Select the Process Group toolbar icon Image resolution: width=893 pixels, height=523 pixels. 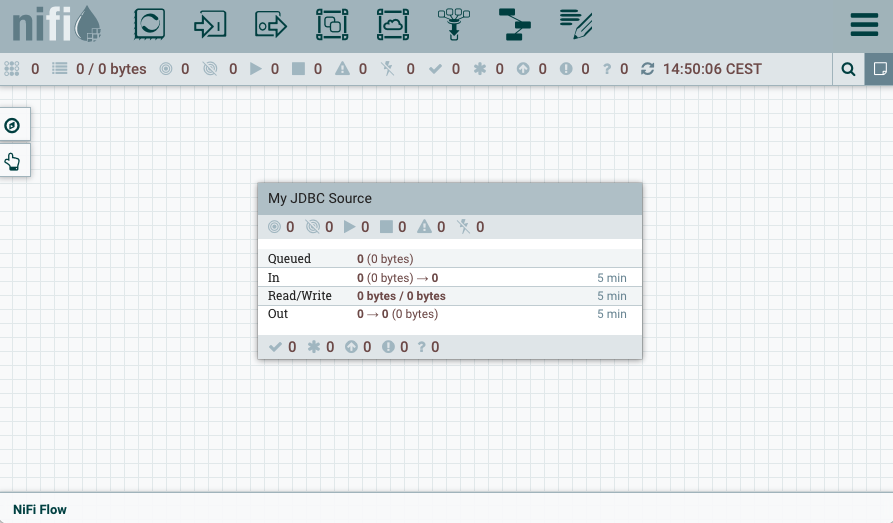pos(332,25)
